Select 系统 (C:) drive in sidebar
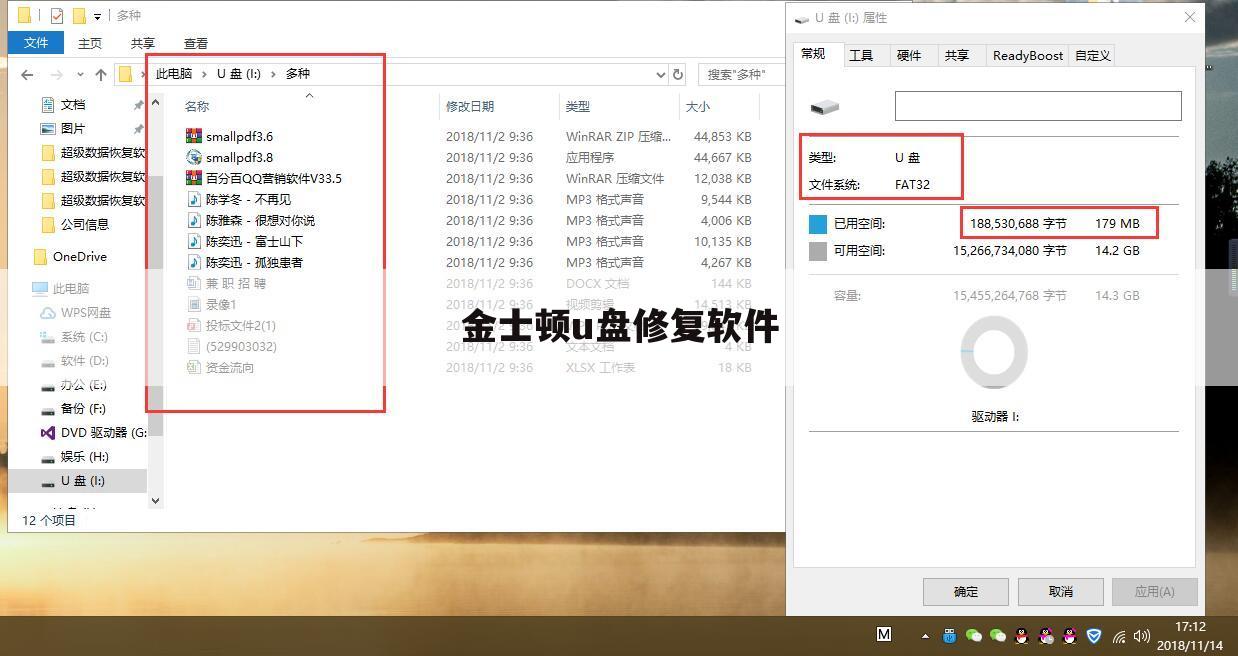This screenshot has height=656, width=1238. point(84,336)
